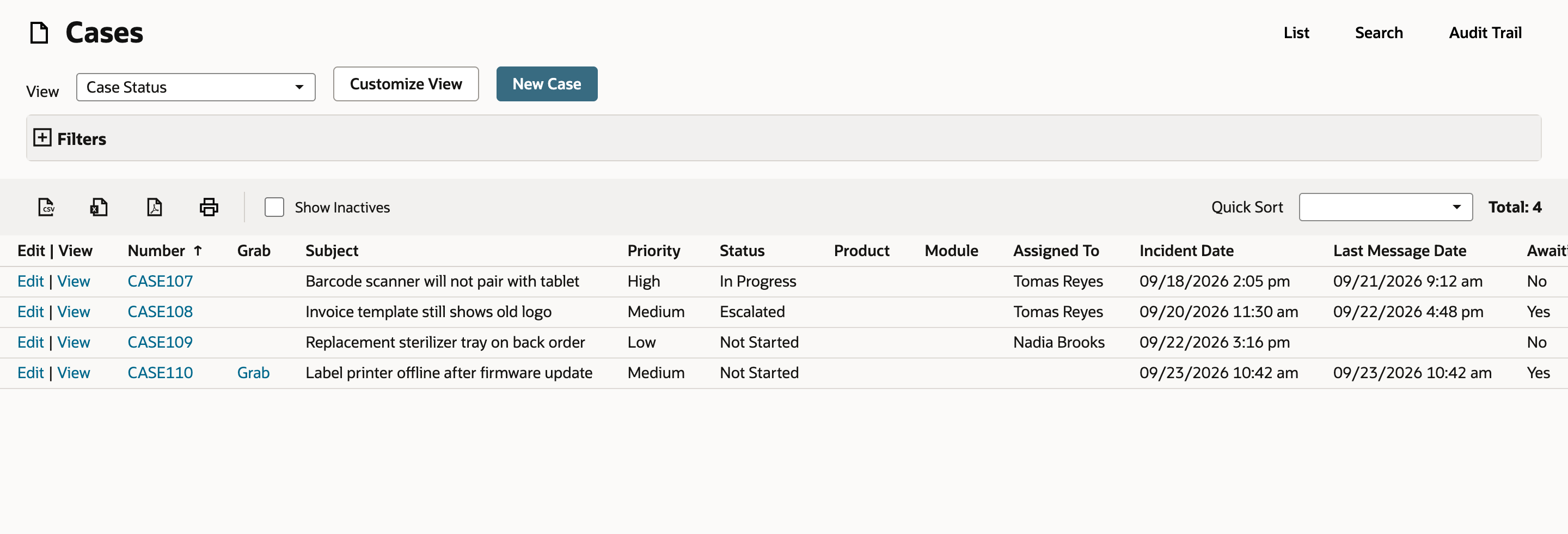
Task: Open the Case Status view dropdown
Action: (x=195, y=87)
